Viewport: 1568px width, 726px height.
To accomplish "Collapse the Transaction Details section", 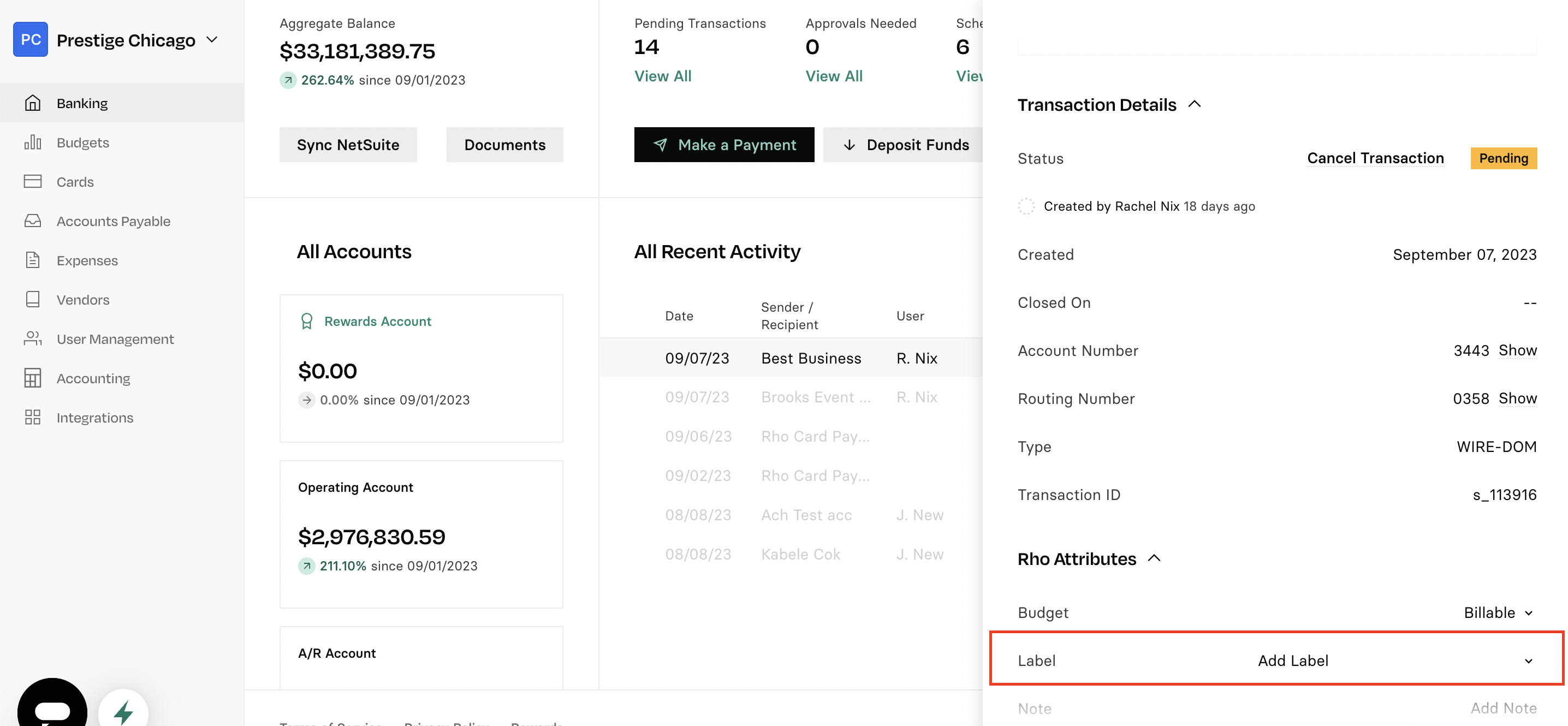I will point(1194,104).
